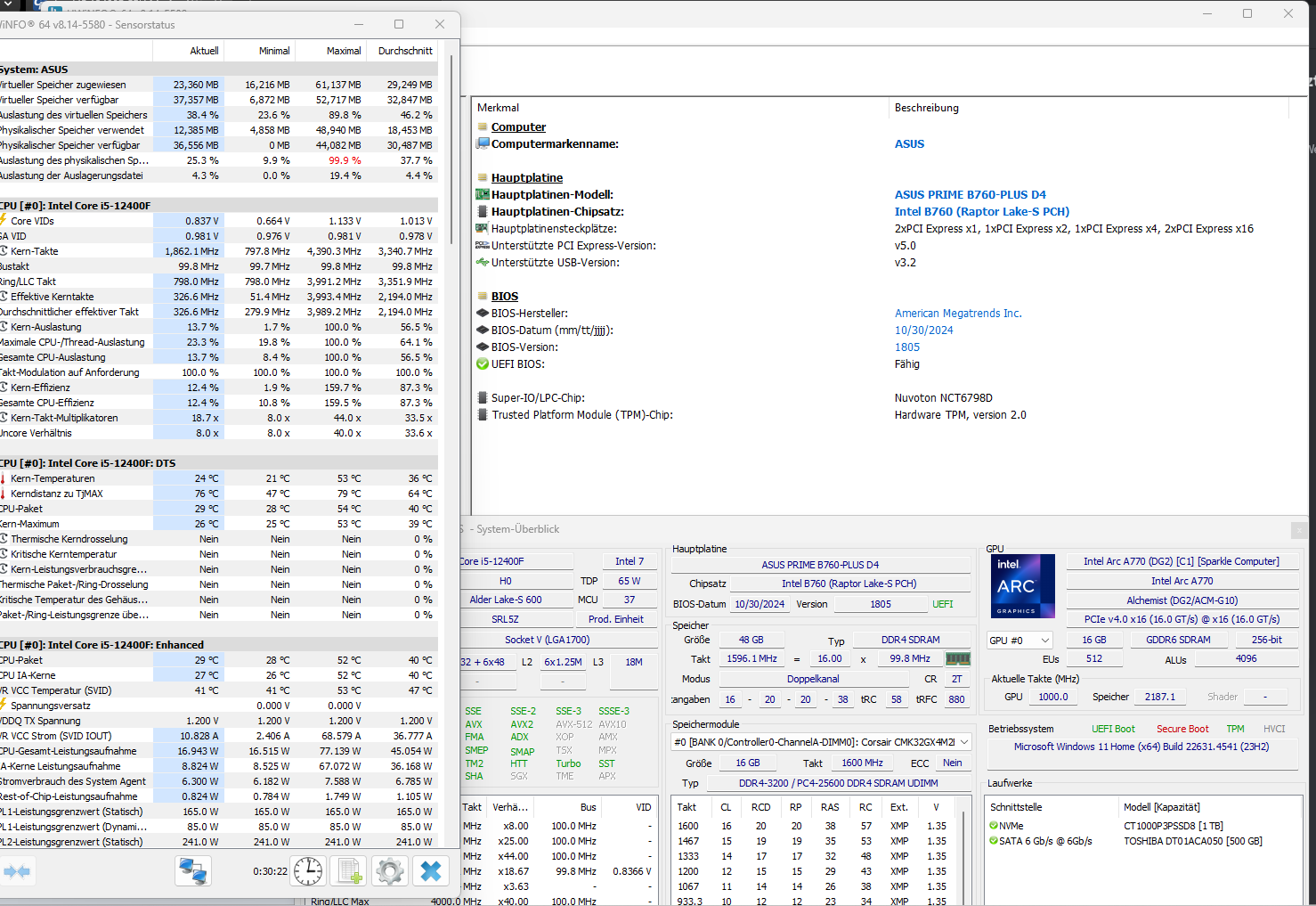This screenshot has height=906, width=1316.
Task: Click the Intel Arc A770 (DG2) name field
Action: point(1182,561)
